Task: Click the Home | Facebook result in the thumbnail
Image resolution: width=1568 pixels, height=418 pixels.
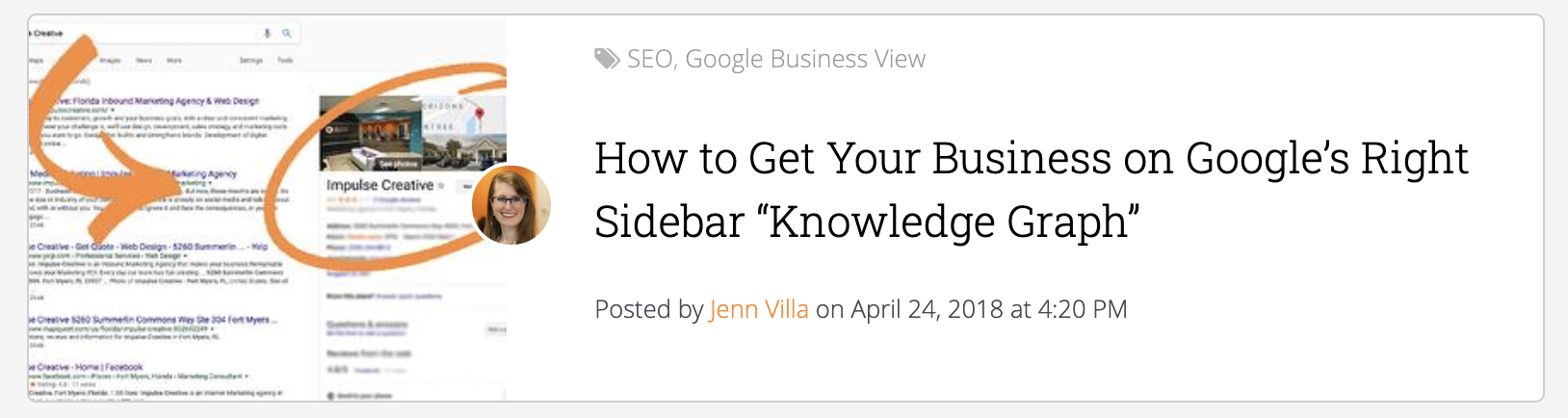Action: click(91, 367)
